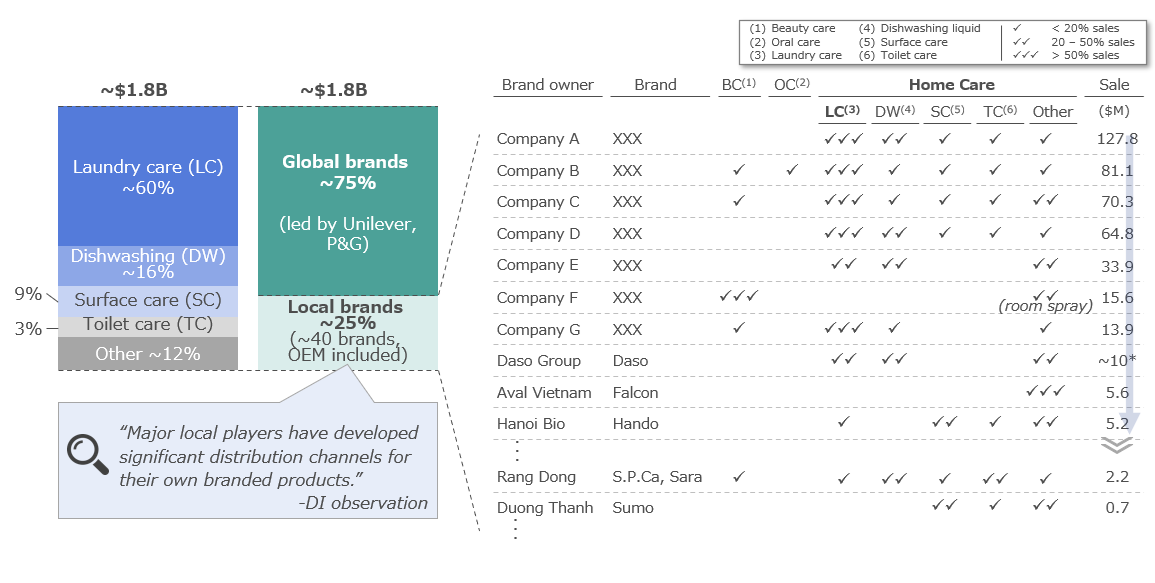Click the ~$1.8B total above Global brands bar
This screenshot has height=583, width=1155.
334,90
